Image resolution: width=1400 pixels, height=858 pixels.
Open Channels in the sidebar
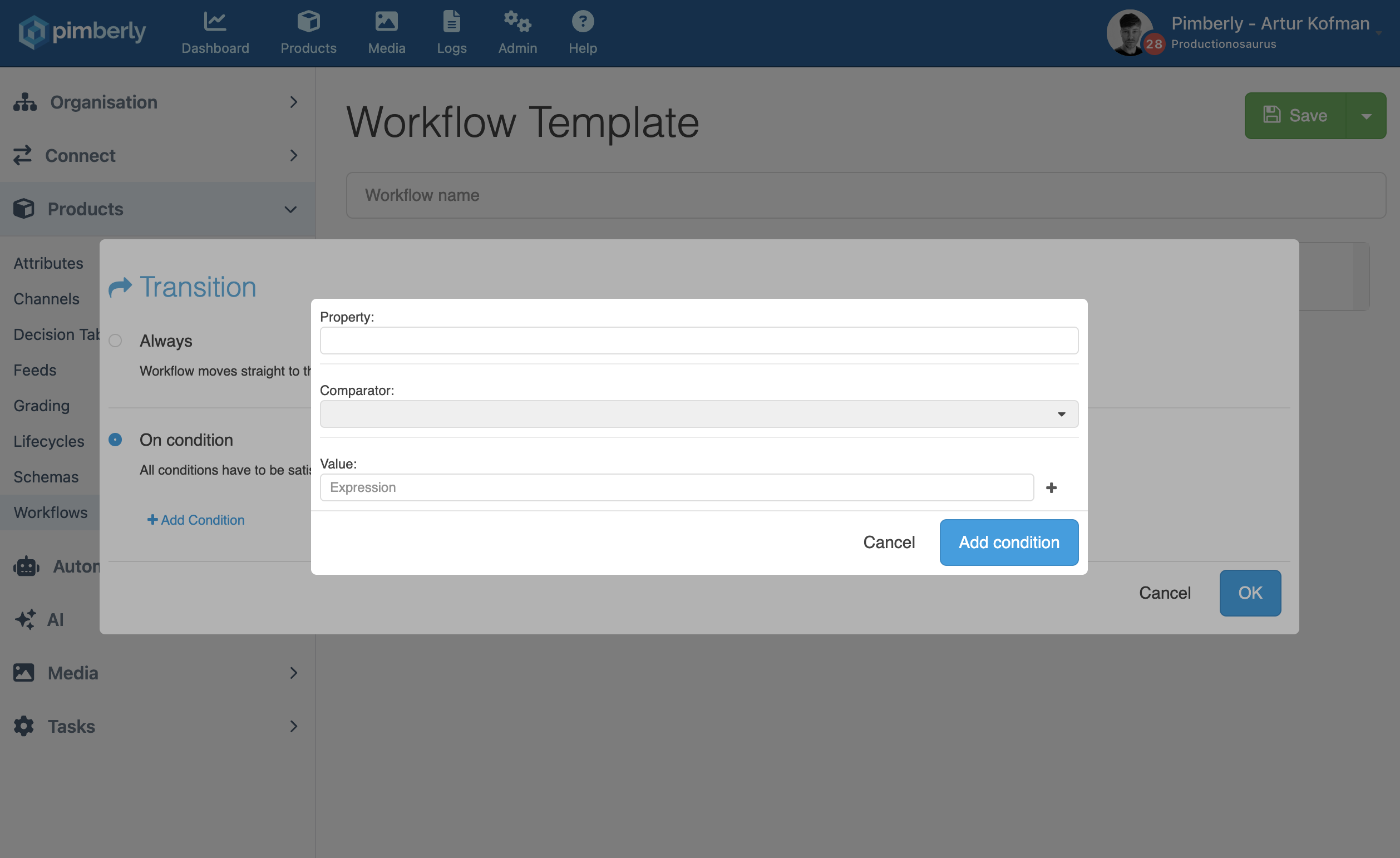pyautogui.click(x=47, y=299)
